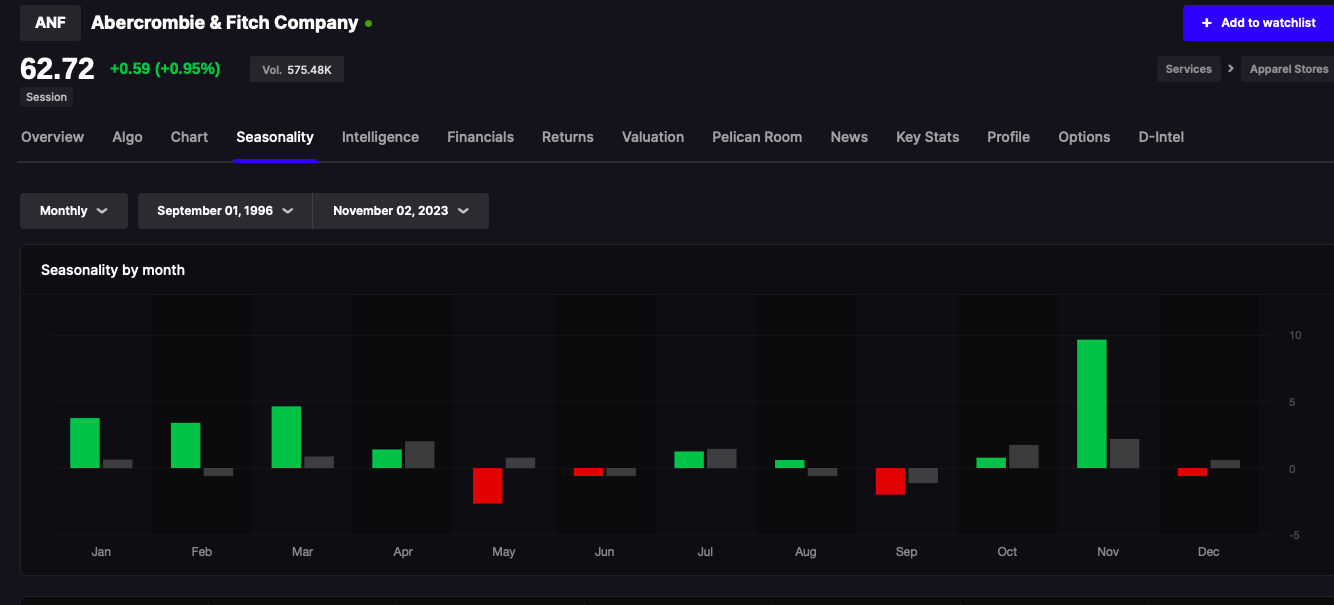This screenshot has height=605, width=1334.
Task: Open the News tab
Action: [849, 137]
